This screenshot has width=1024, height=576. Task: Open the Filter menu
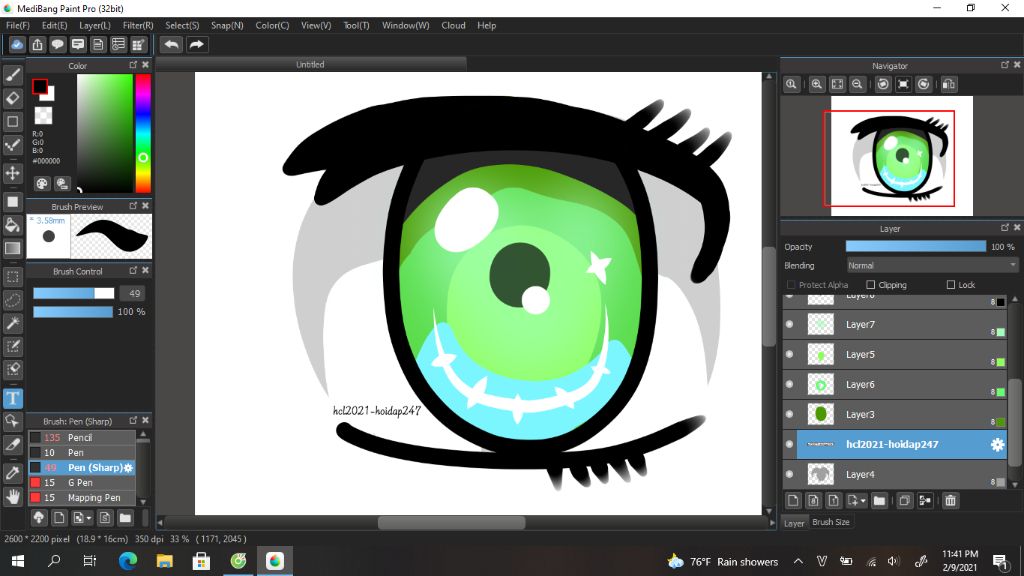[x=138, y=26]
